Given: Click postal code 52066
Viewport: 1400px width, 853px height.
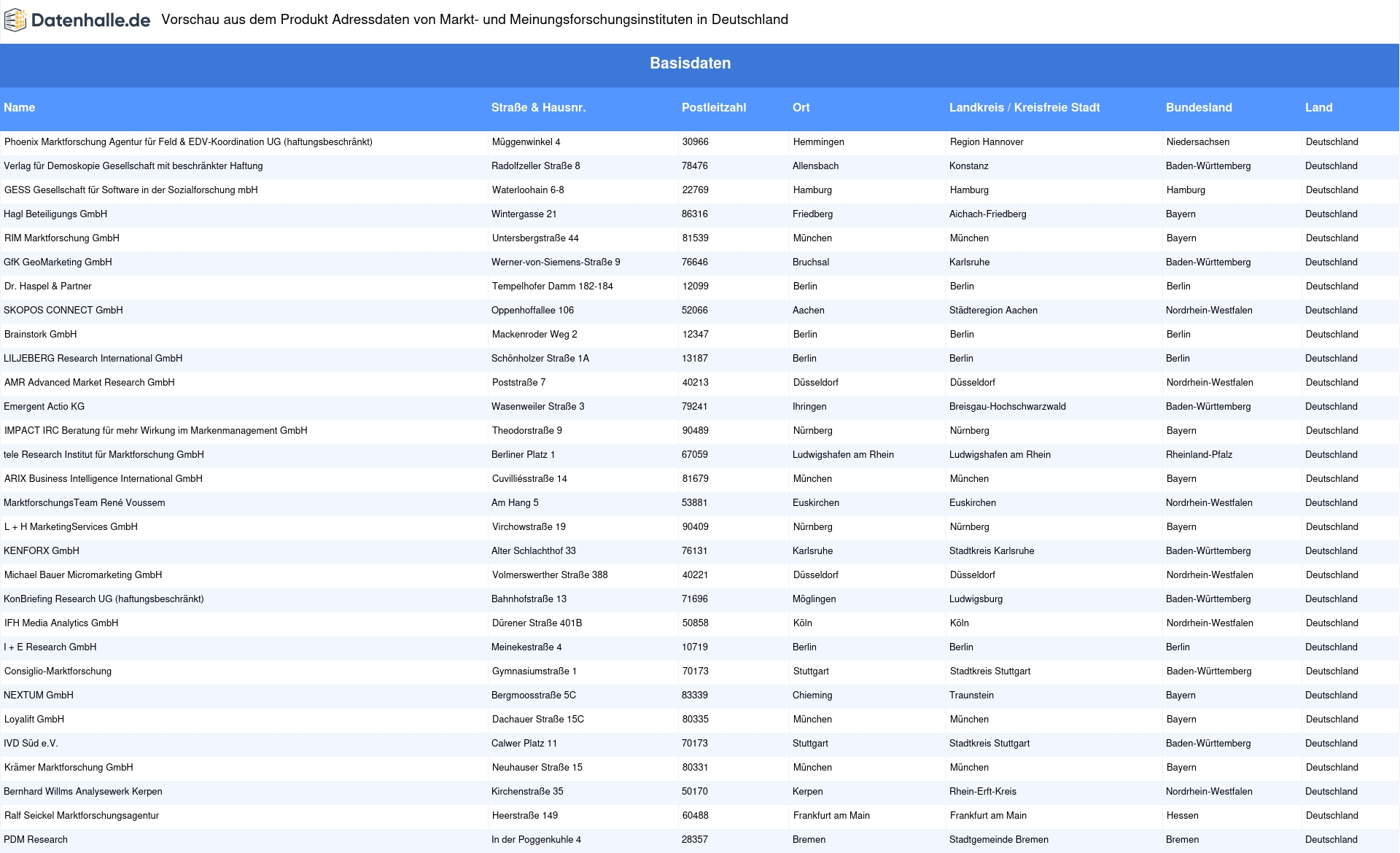Looking at the screenshot, I should pos(695,311).
